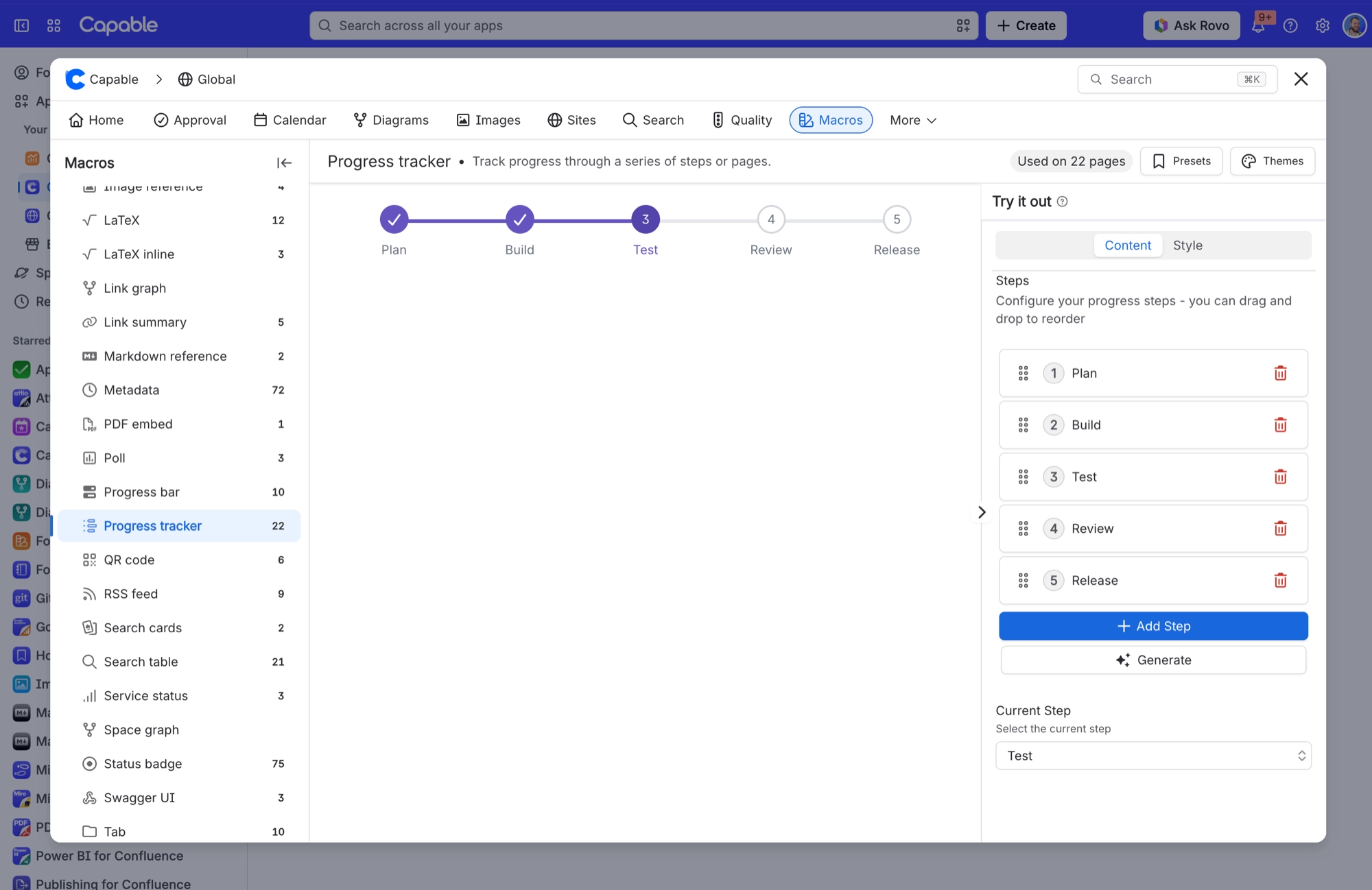
Task: Click the Generate button
Action: point(1153,660)
